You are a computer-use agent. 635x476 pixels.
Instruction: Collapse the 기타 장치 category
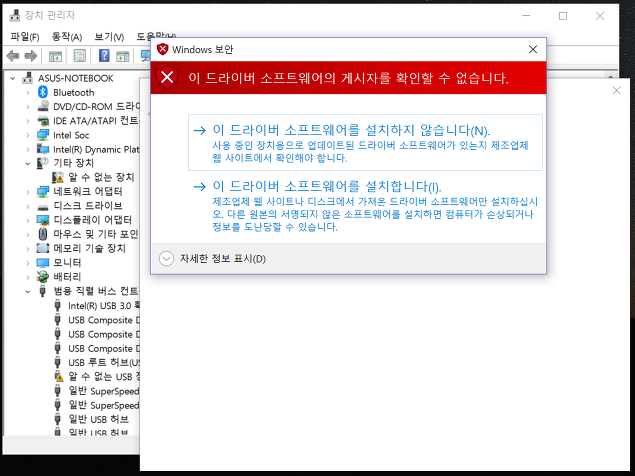(28, 163)
